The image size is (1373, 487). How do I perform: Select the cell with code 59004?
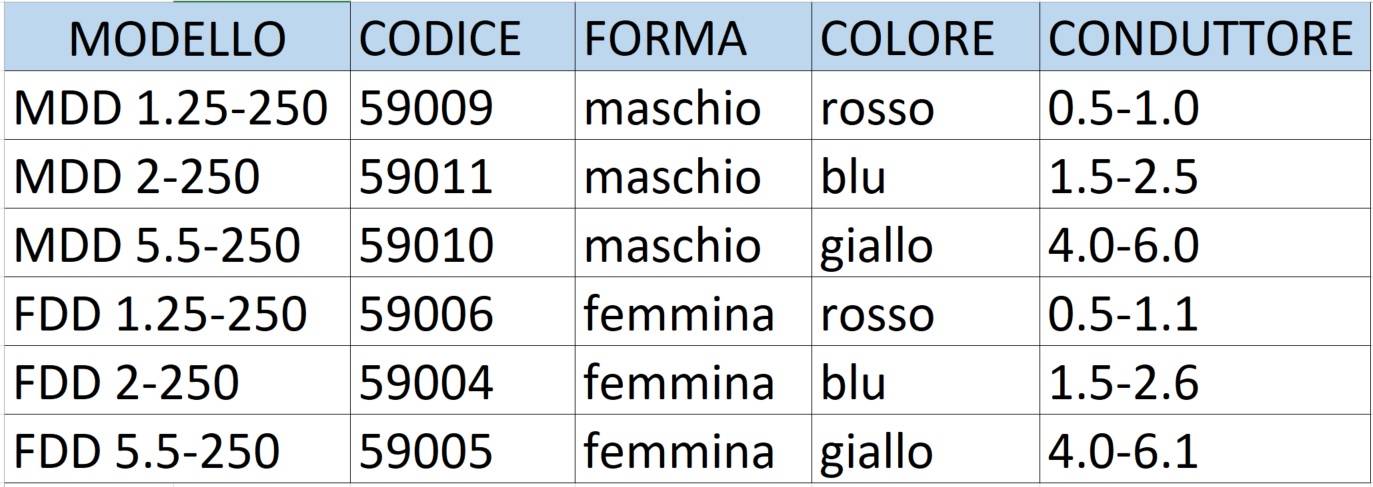click(463, 382)
